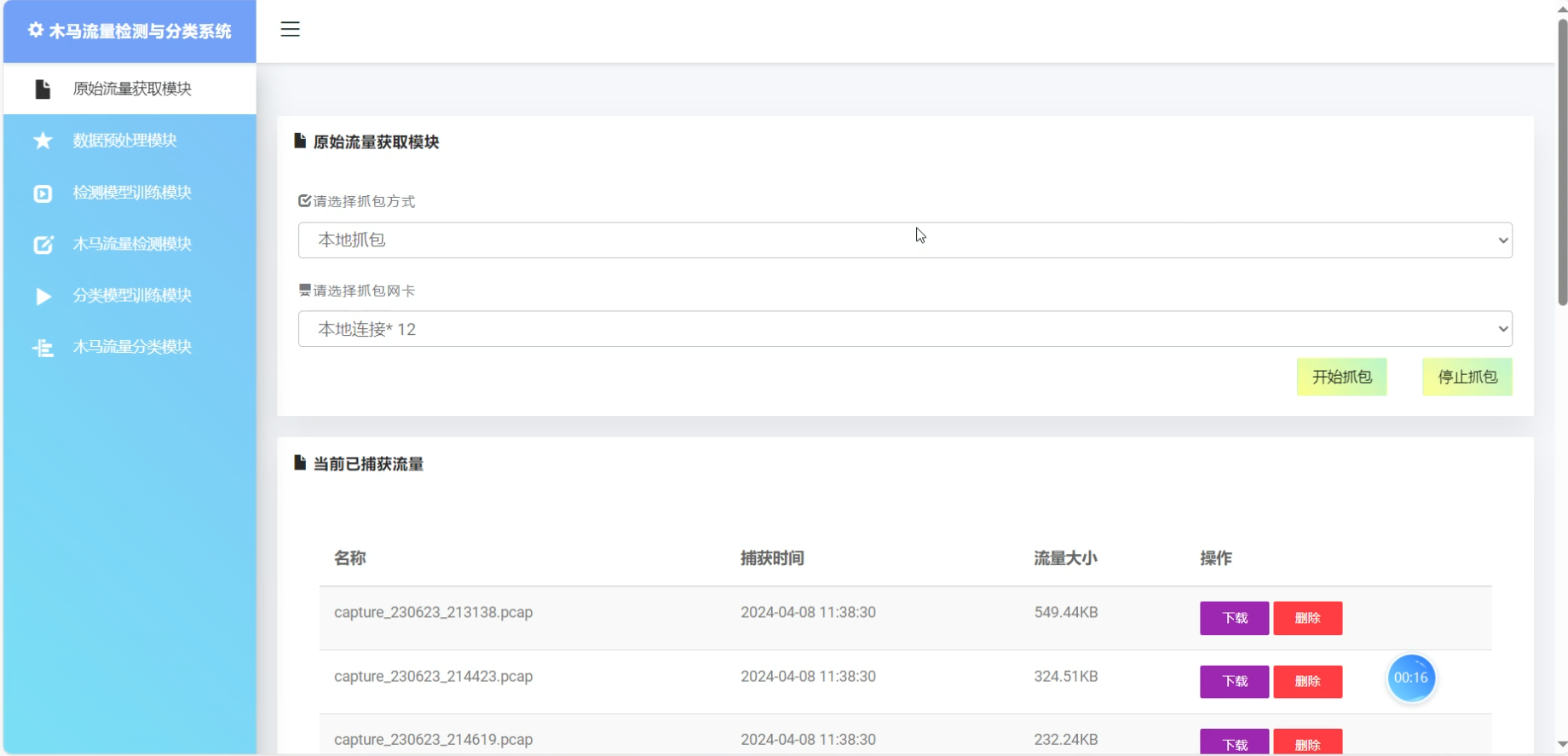Download capture_230623_213138.pcap file
Viewport: 1568px width, 756px height.
coord(1234,618)
